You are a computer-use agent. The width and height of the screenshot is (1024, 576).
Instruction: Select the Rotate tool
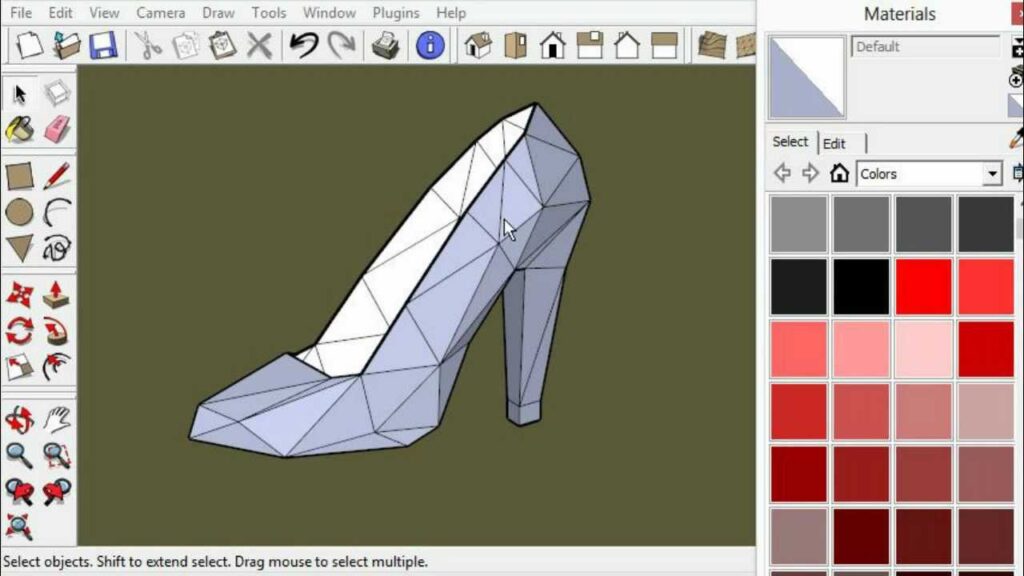tap(19, 331)
